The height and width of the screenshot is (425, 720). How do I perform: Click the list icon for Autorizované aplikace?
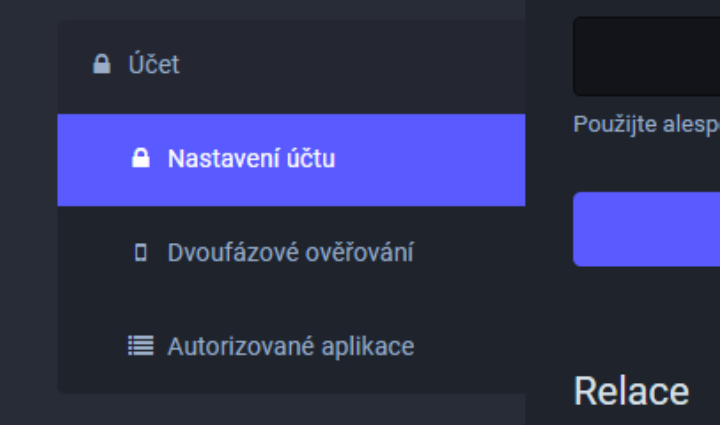pos(141,346)
